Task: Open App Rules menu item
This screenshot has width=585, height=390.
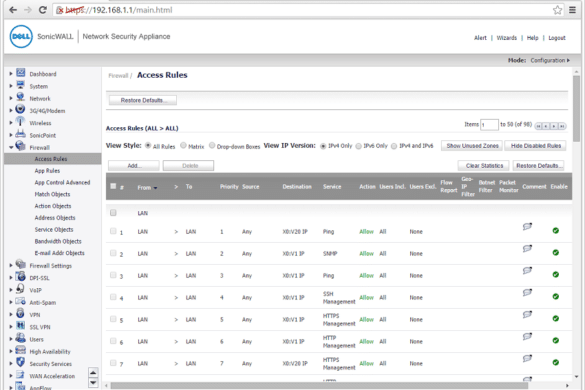Action: 47,171
